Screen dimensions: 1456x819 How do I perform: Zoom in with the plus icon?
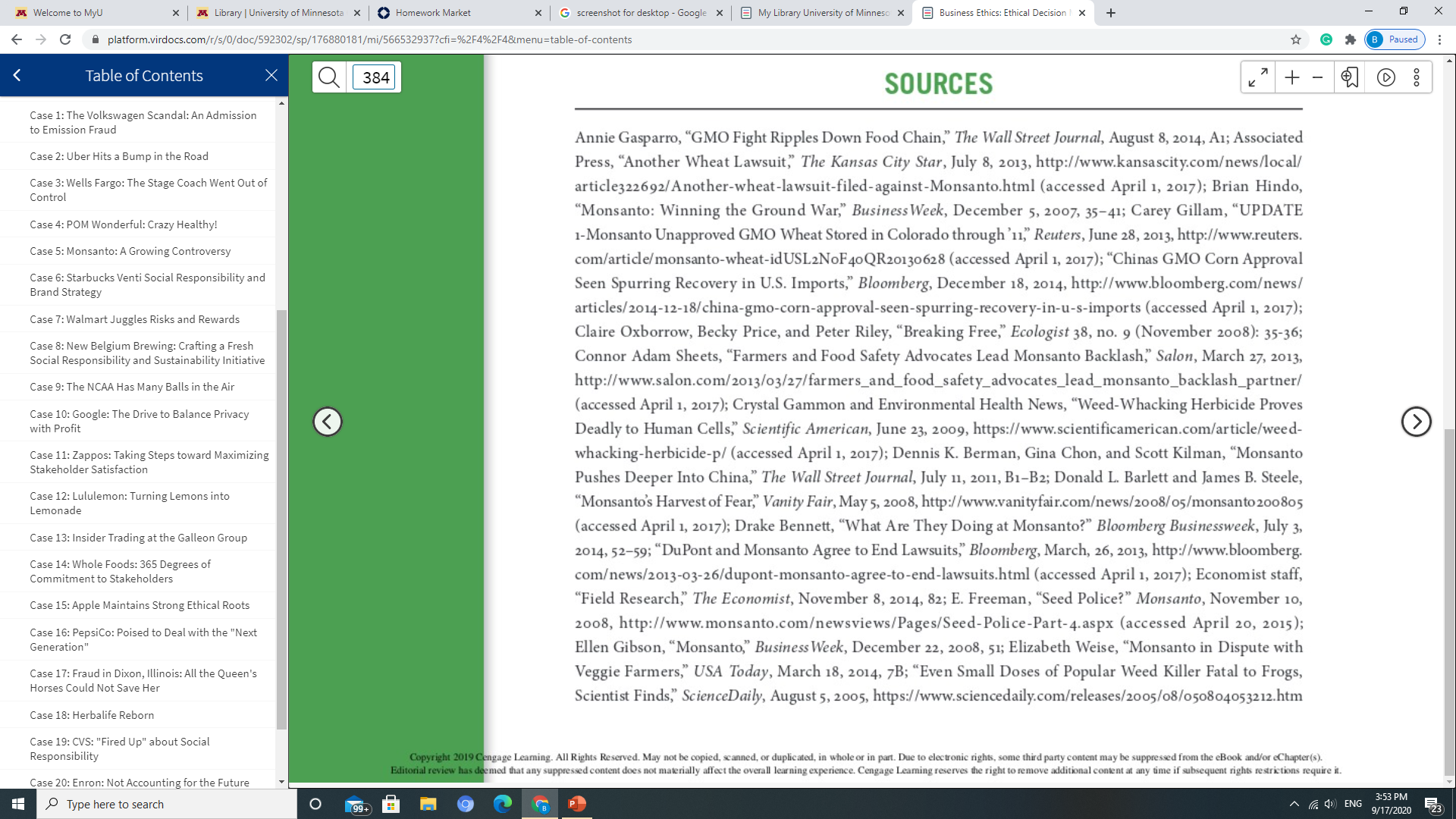point(1292,77)
